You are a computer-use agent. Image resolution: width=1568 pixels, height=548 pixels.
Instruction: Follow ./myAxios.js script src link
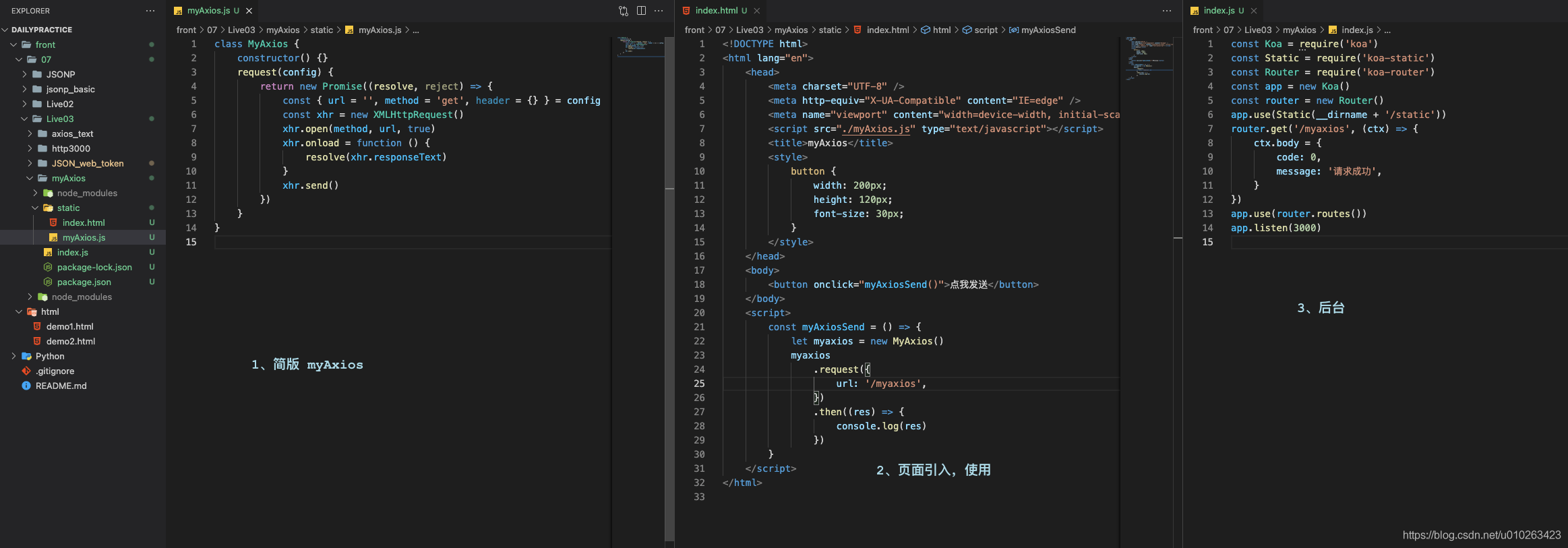[x=876, y=129]
